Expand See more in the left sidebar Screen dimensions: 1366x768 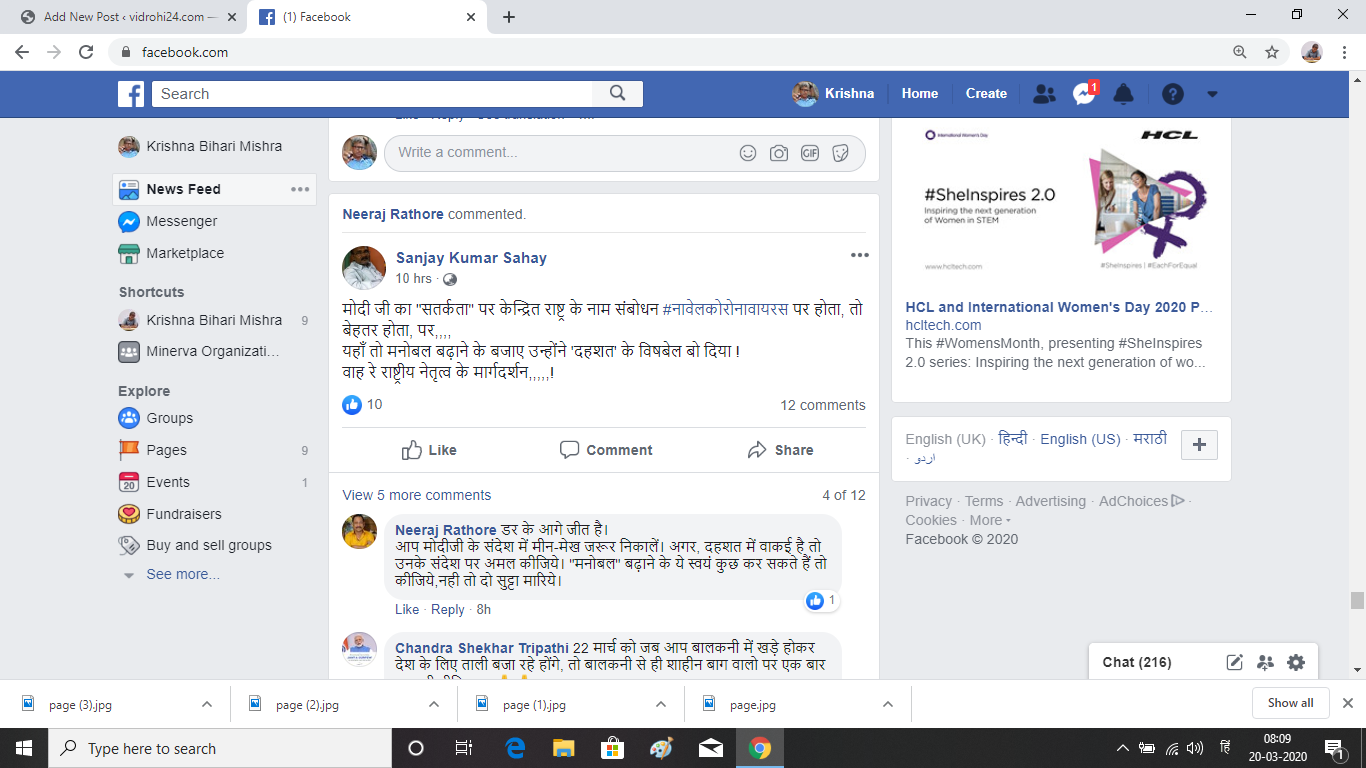click(183, 574)
